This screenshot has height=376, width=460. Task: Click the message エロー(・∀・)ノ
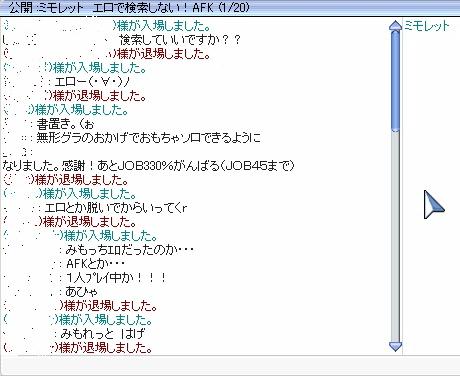tap(92, 82)
